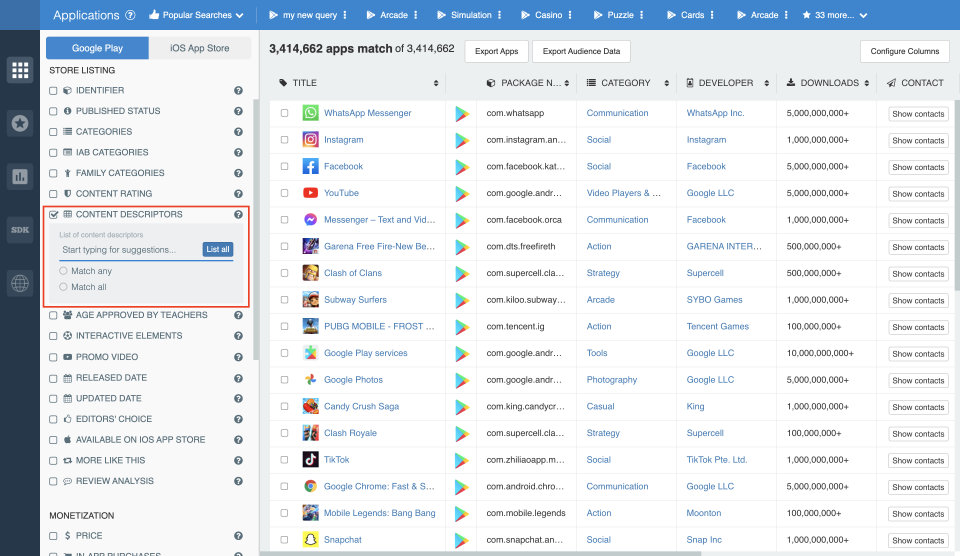Image resolution: width=960 pixels, height=556 pixels.
Task: Click help icon for CONTENT RATING filter
Action: (238, 194)
